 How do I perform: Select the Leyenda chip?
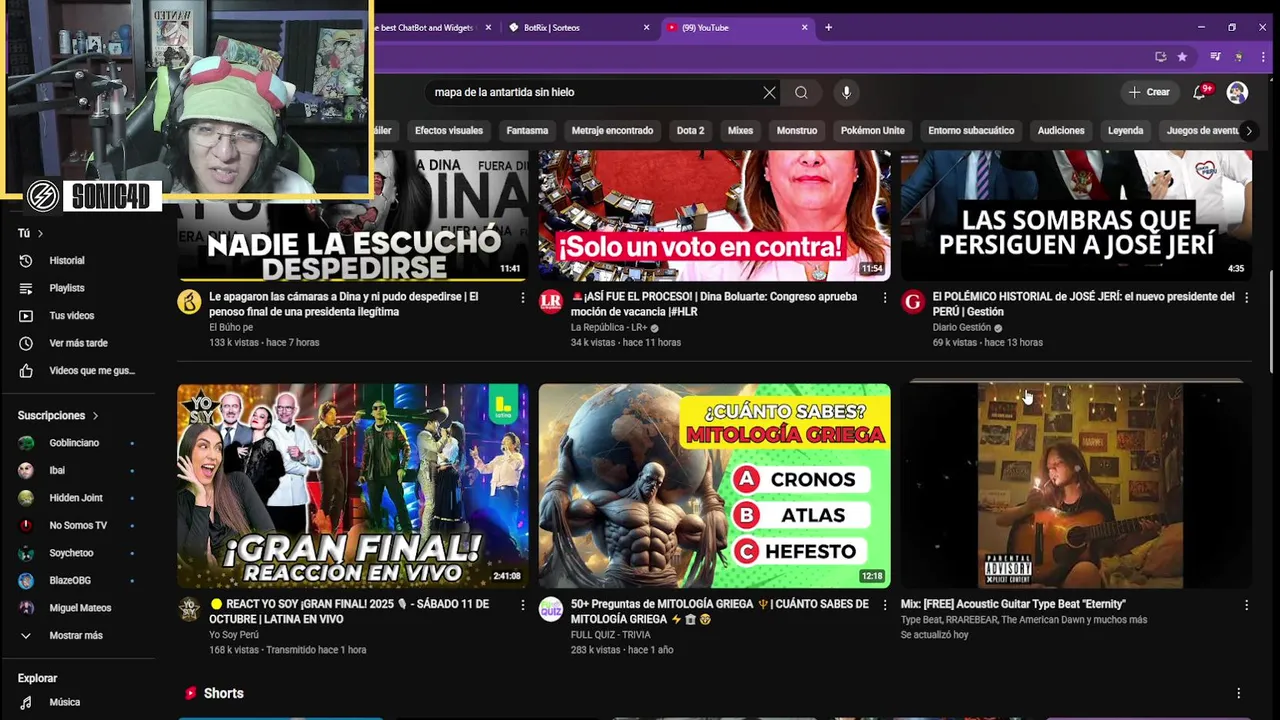pyautogui.click(x=1126, y=131)
